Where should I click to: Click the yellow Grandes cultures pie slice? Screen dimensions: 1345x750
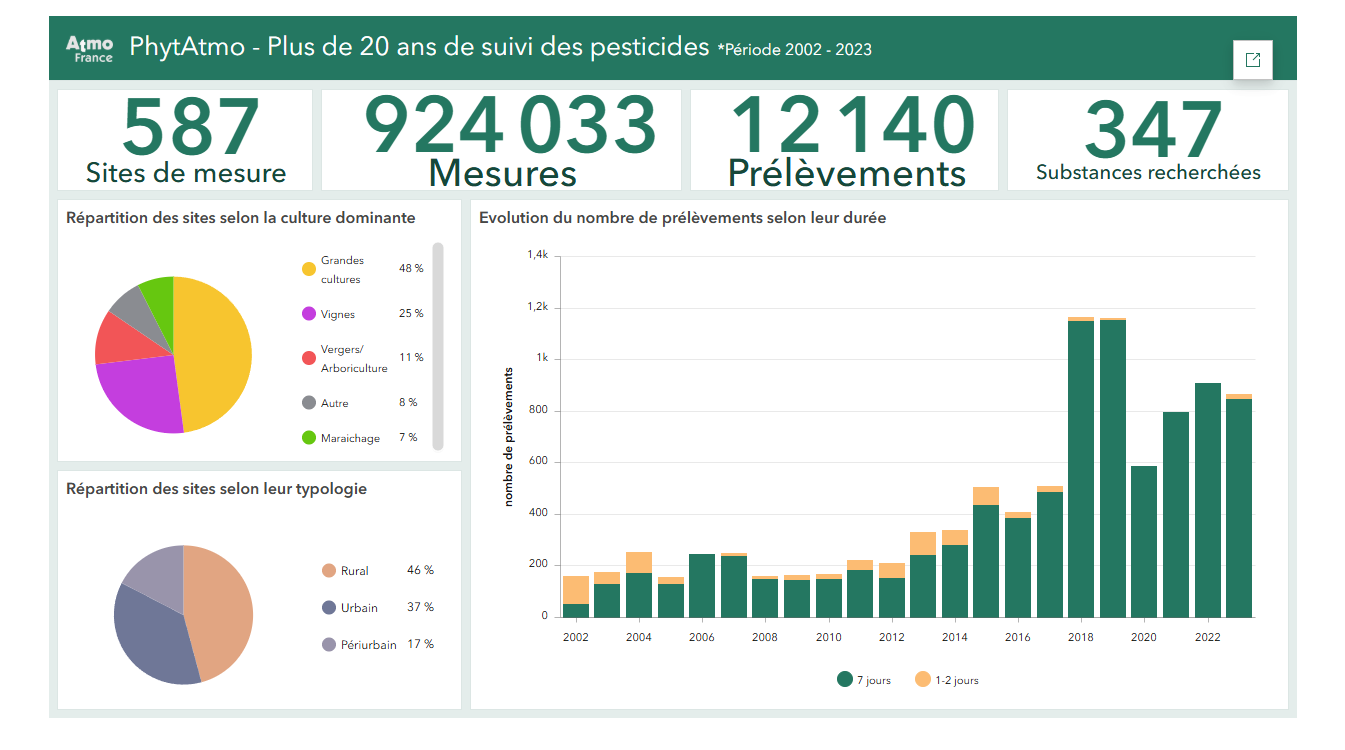coord(215,350)
